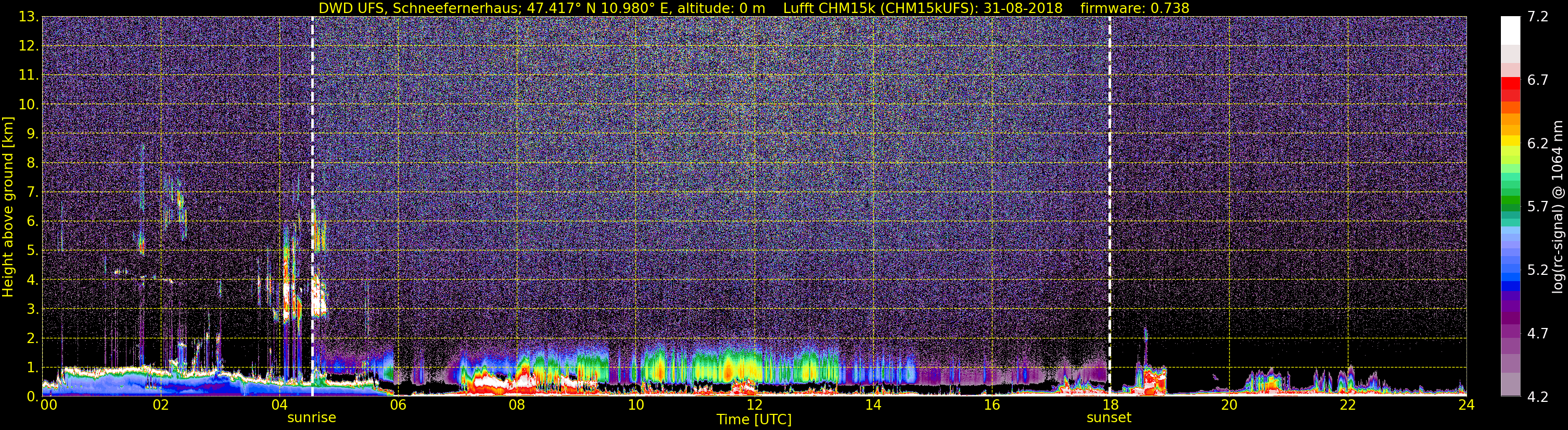Click the colorbar tick value '5.7'

(x=1538, y=207)
